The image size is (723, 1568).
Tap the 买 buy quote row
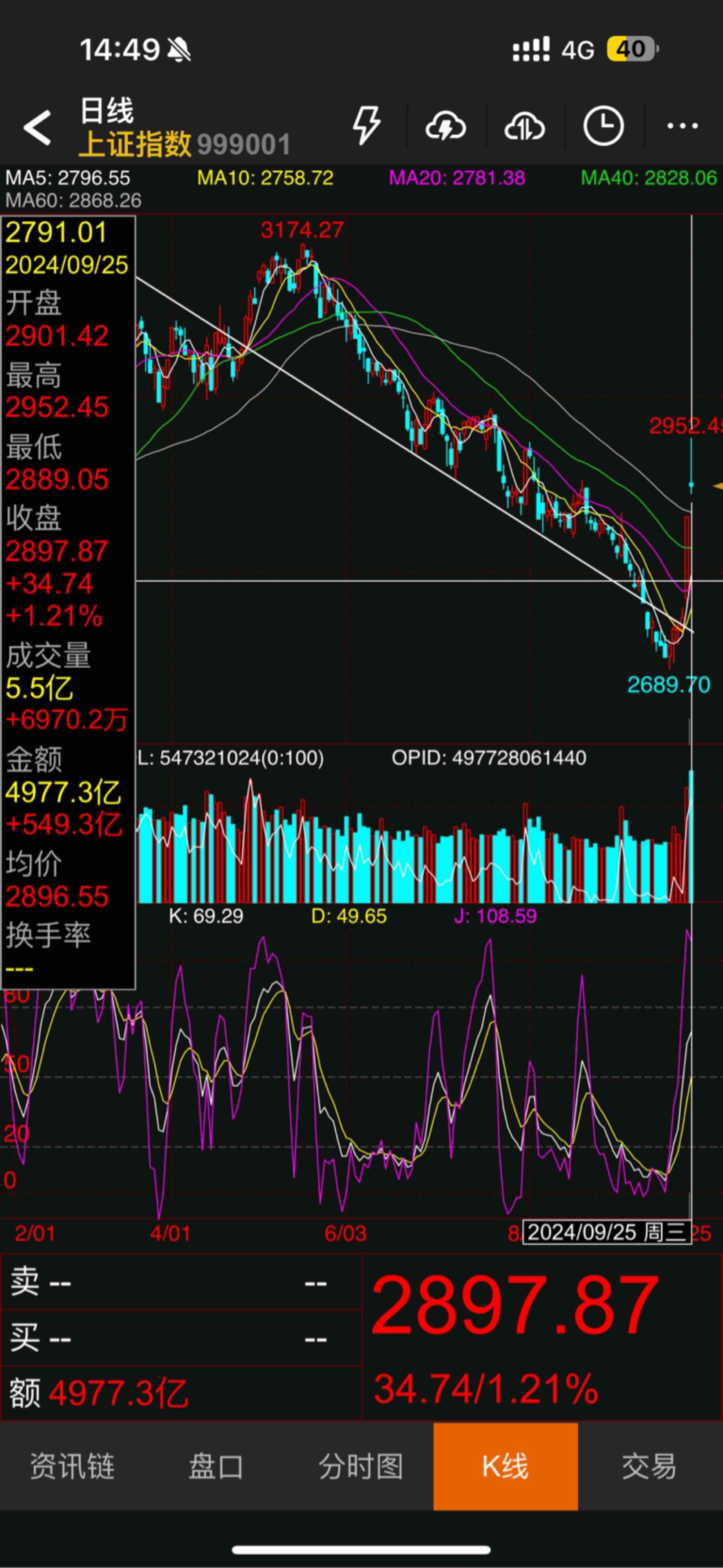point(181,1339)
